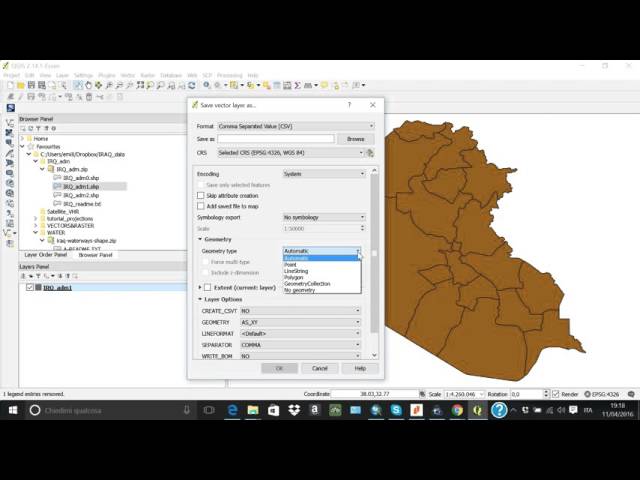The width and height of the screenshot is (640, 480).
Task: Open Dropbox from the taskbar
Action: click(x=294, y=410)
